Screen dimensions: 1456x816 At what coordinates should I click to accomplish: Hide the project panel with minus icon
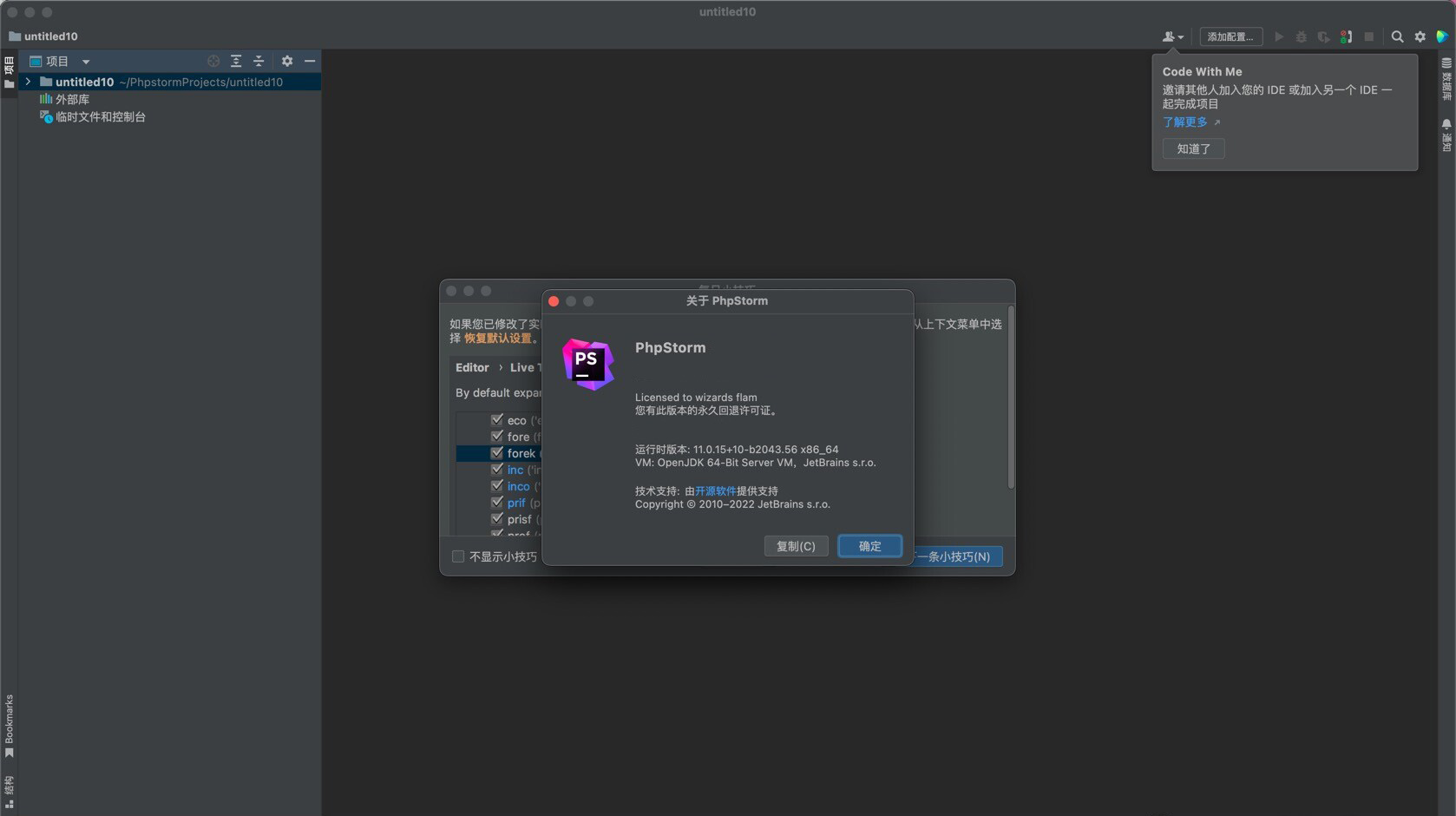tap(310, 61)
